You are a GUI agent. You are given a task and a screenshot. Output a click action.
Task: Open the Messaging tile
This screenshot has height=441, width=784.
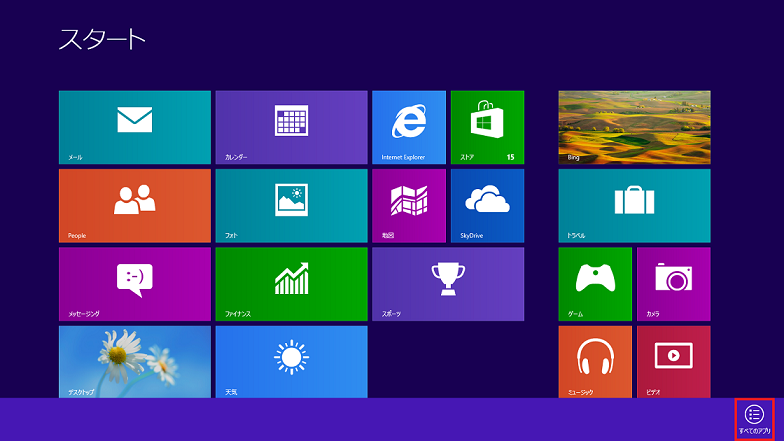coord(135,284)
